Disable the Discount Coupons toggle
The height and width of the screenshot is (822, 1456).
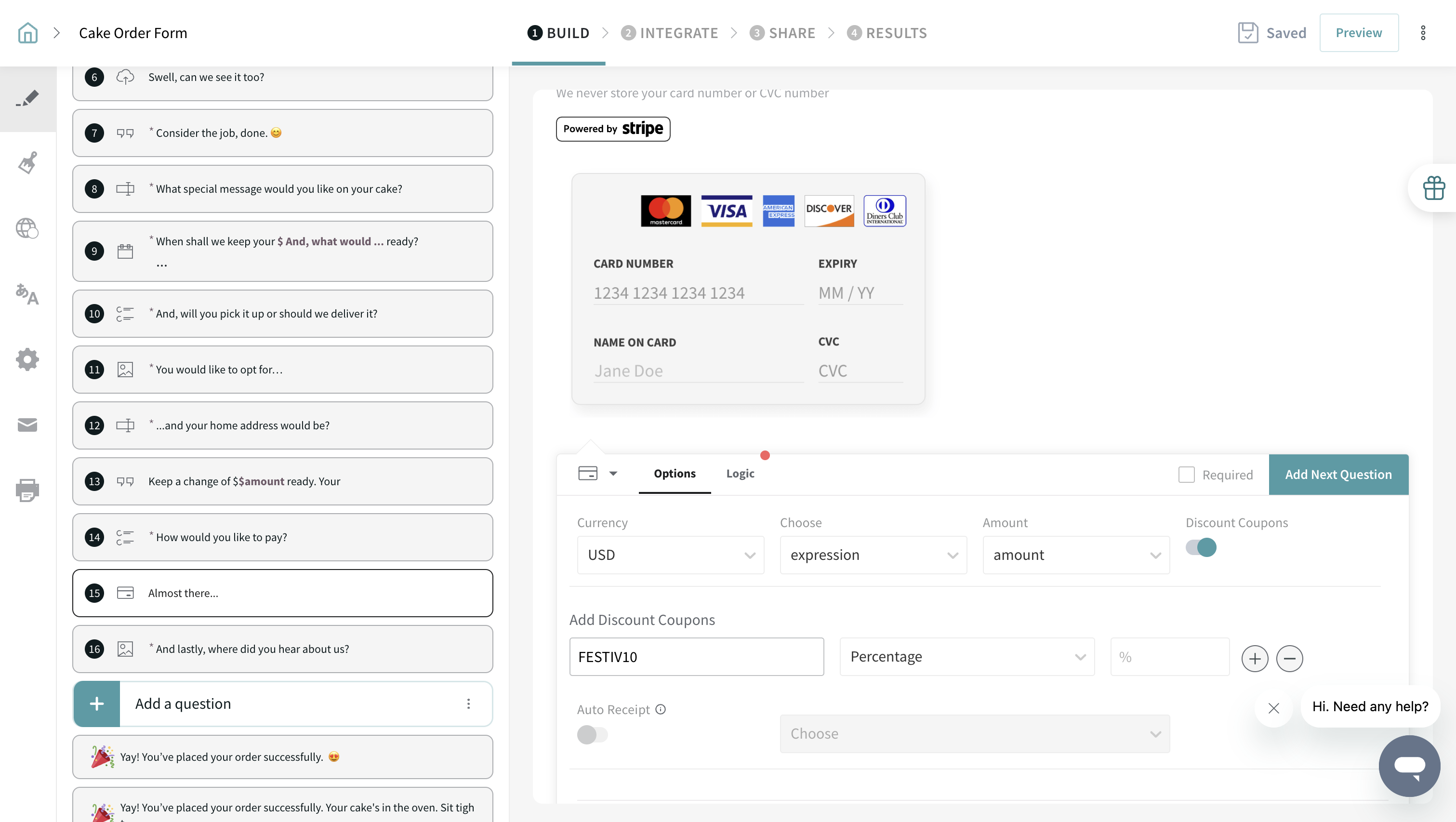(1201, 547)
